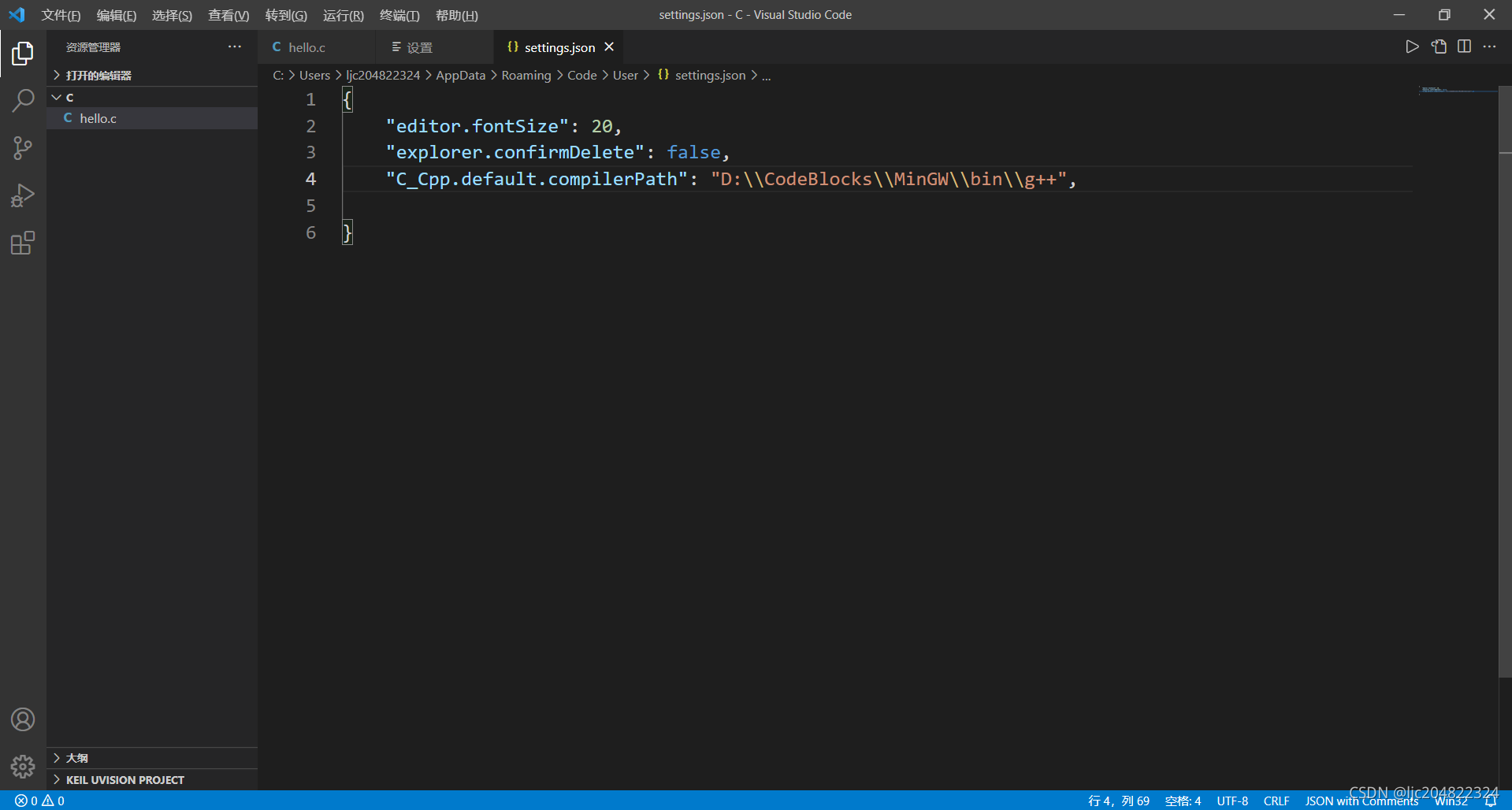Open ljc204822324 breadcrumb dropdown
Image resolution: width=1512 pixels, height=810 pixels.
(x=383, y=76)
